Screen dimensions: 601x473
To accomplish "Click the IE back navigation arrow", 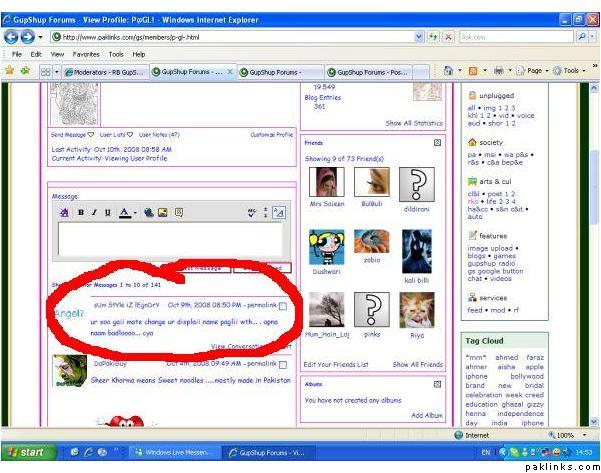I will point(12,36).
